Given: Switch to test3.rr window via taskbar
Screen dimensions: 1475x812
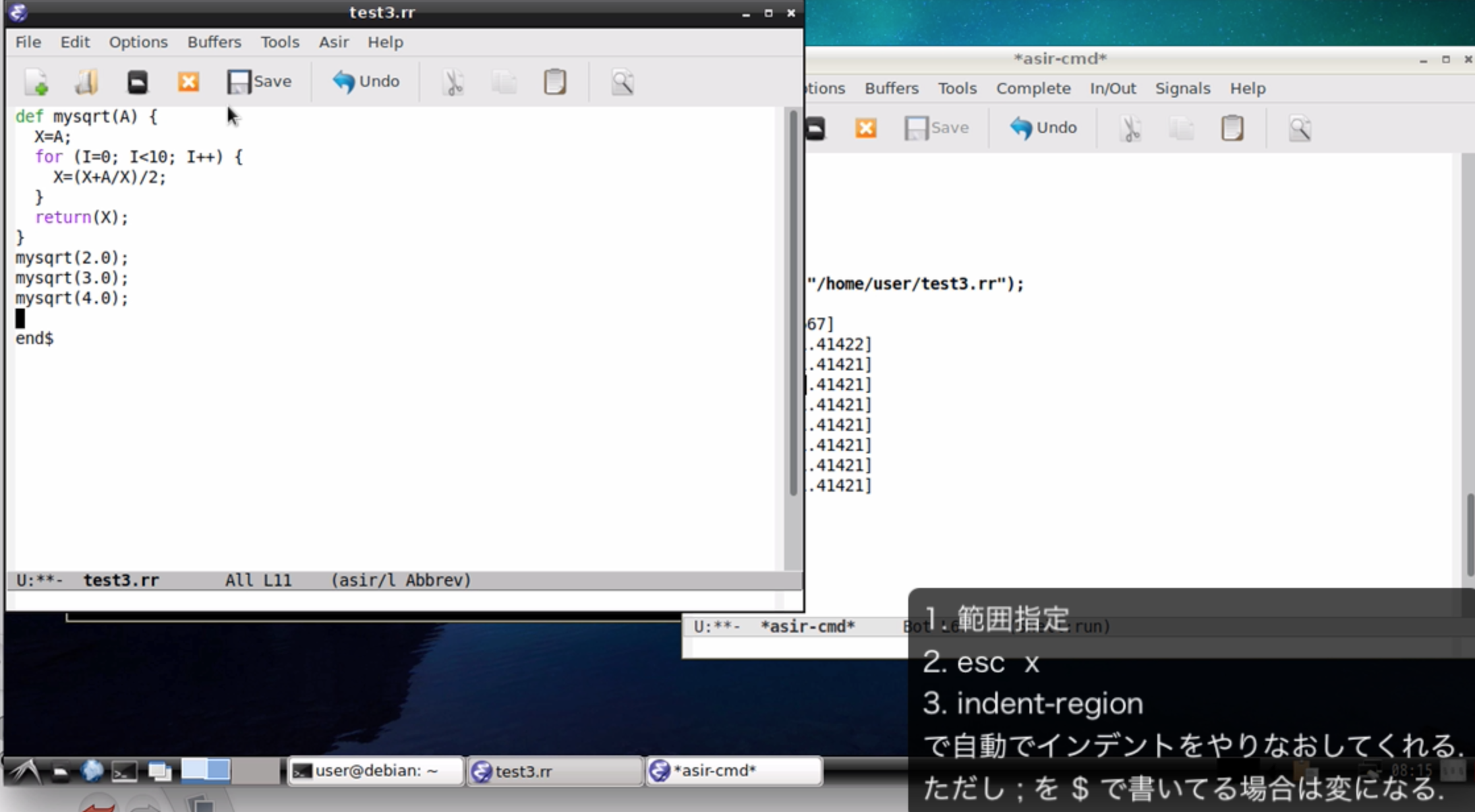Looking at the screenshot, I should click(555, 770).
